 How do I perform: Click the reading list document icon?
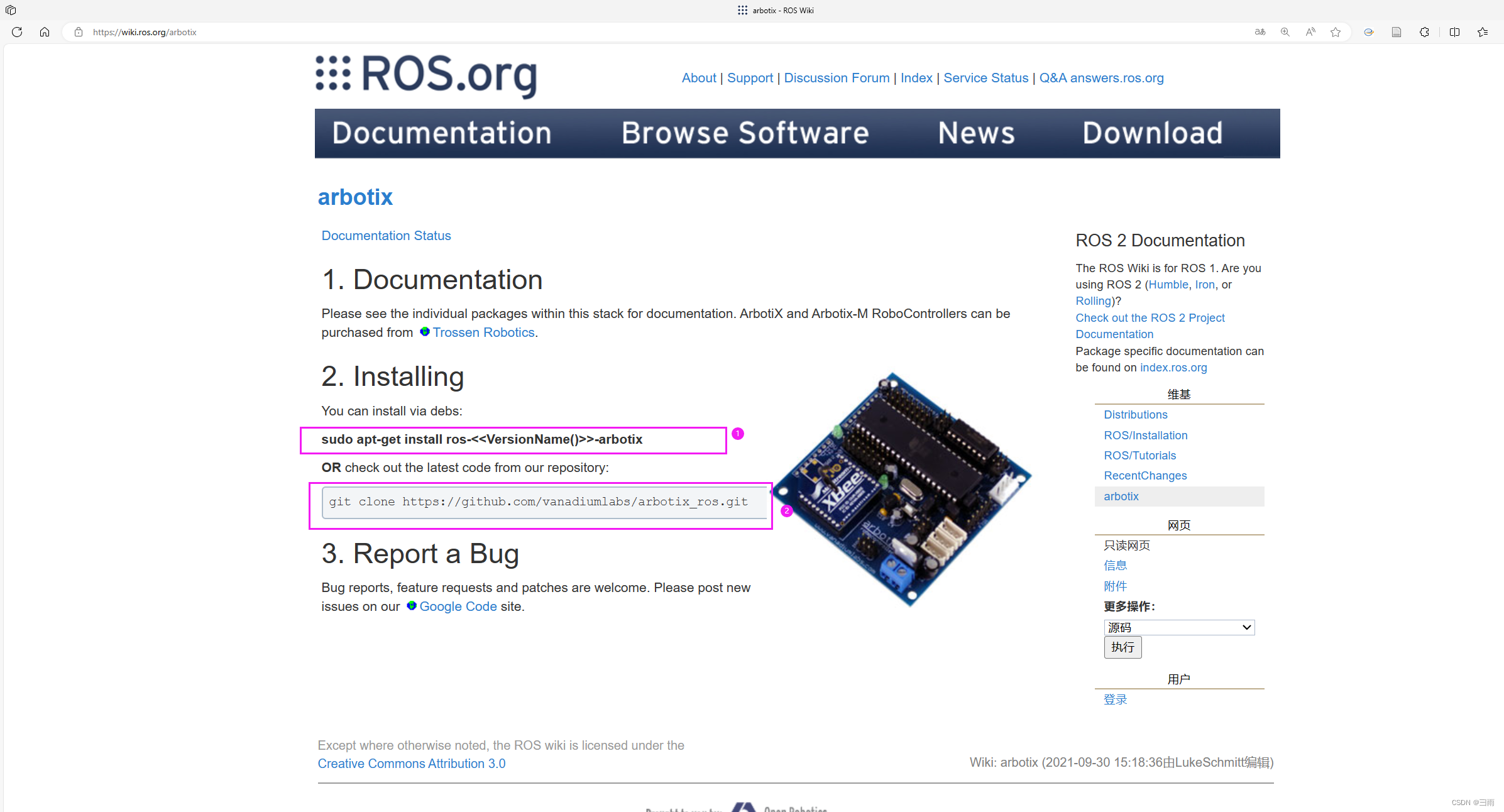tap(1397, 32)
